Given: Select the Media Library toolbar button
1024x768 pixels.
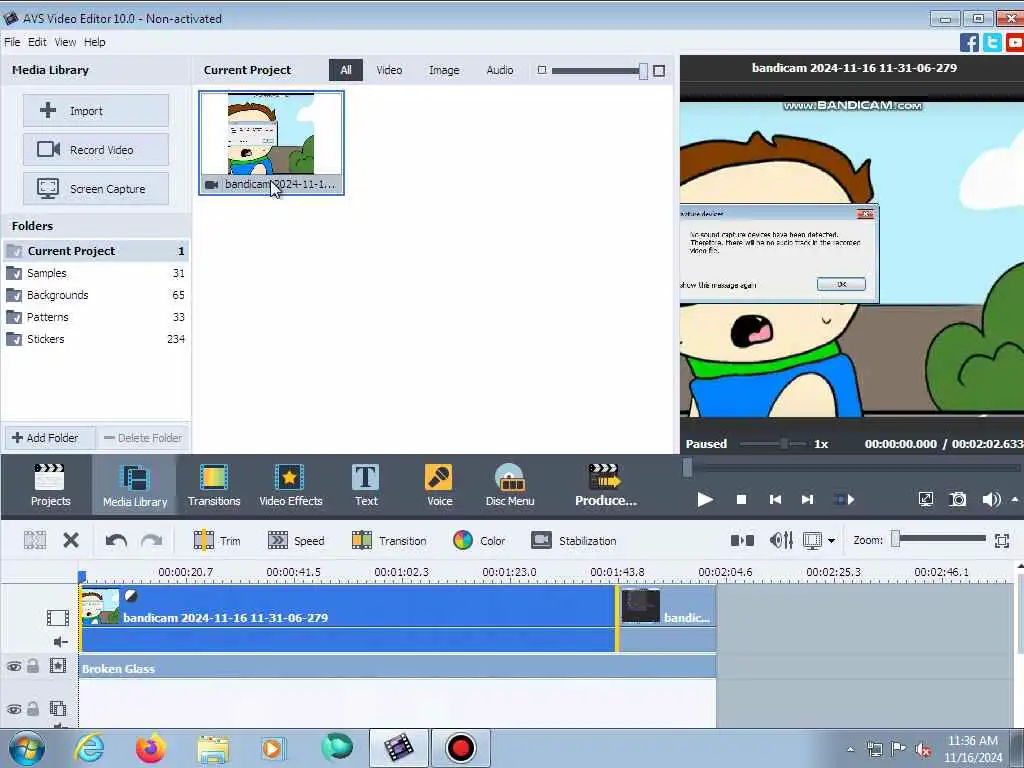Looking at the screenshot, I should (135, 485).
